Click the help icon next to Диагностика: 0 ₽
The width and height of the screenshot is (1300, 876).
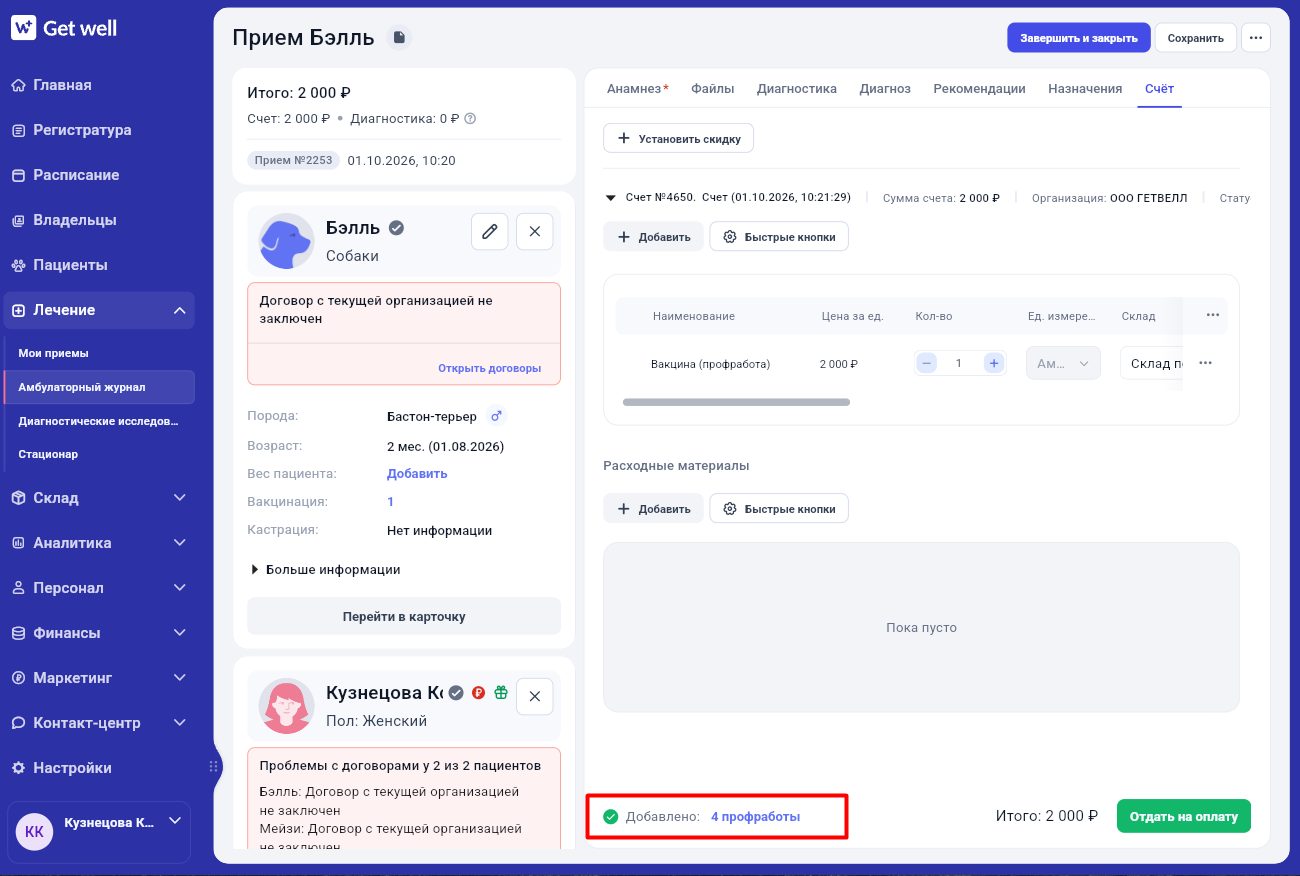pyautogui.click(x=470, y=118)
